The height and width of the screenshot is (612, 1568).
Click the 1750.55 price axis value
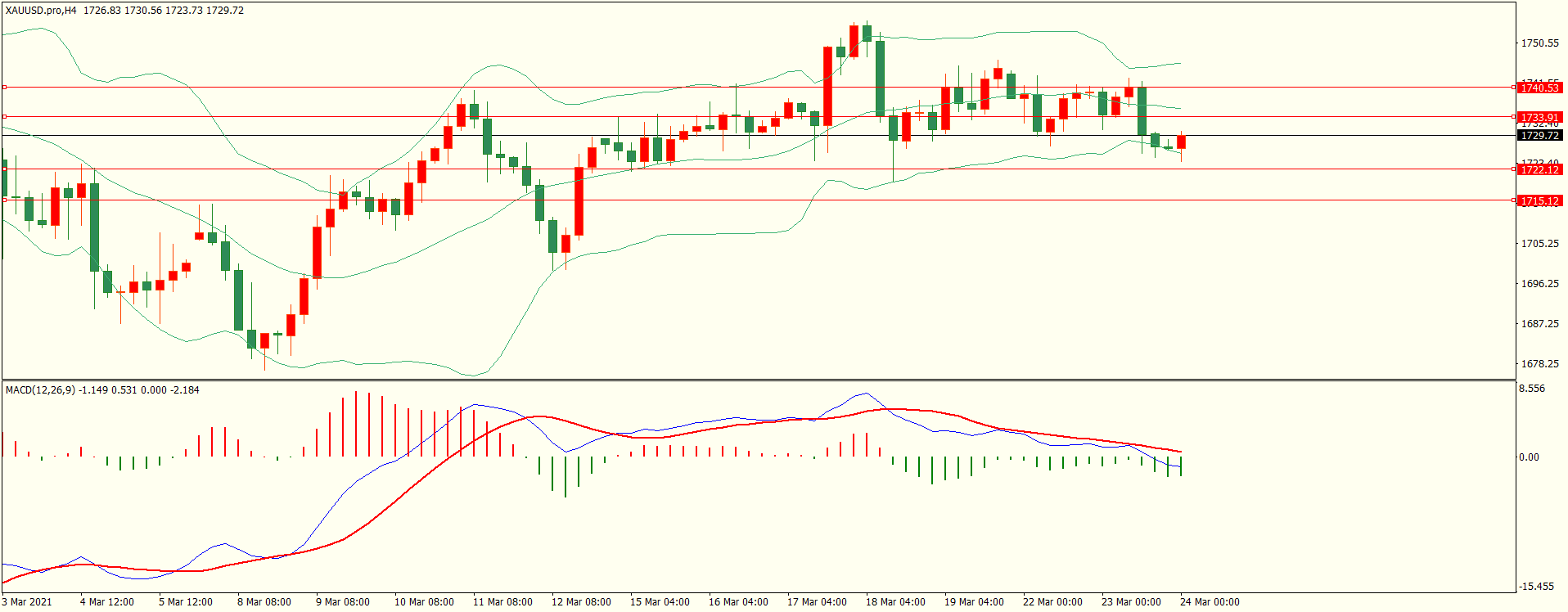(x=1539, y=43)
